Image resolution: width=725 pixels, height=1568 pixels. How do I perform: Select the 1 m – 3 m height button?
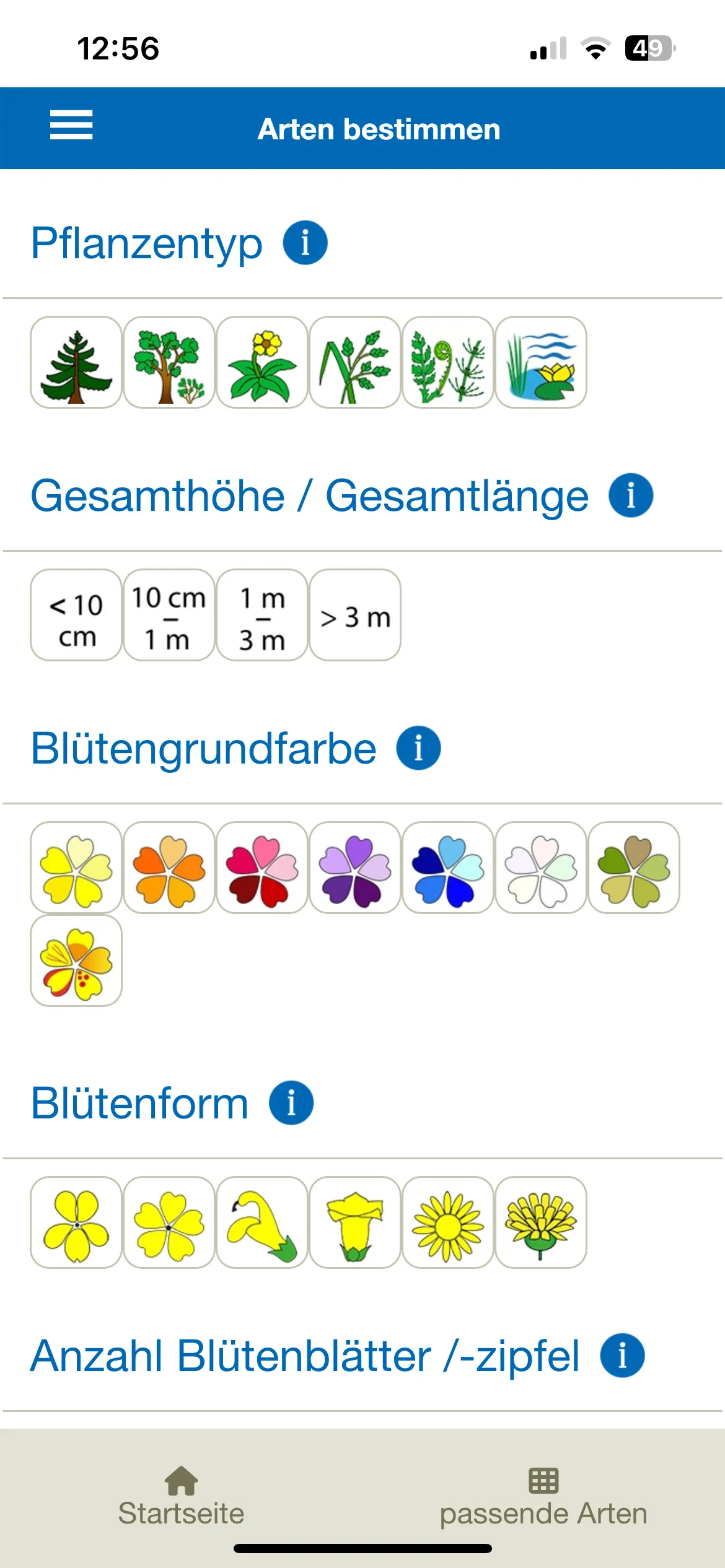[262, 616]
